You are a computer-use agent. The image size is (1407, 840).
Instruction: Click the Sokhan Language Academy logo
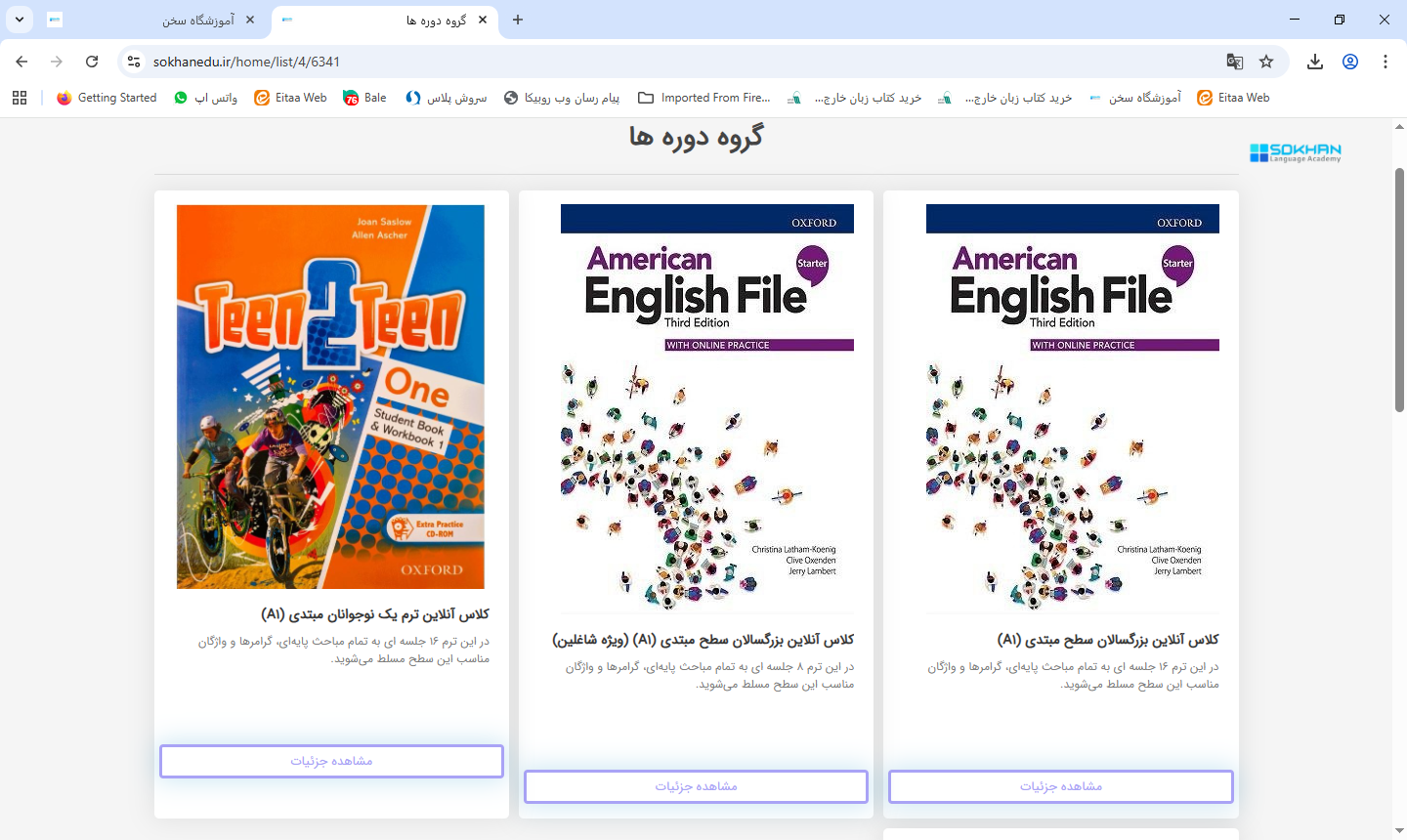(x=1294, y=152)
